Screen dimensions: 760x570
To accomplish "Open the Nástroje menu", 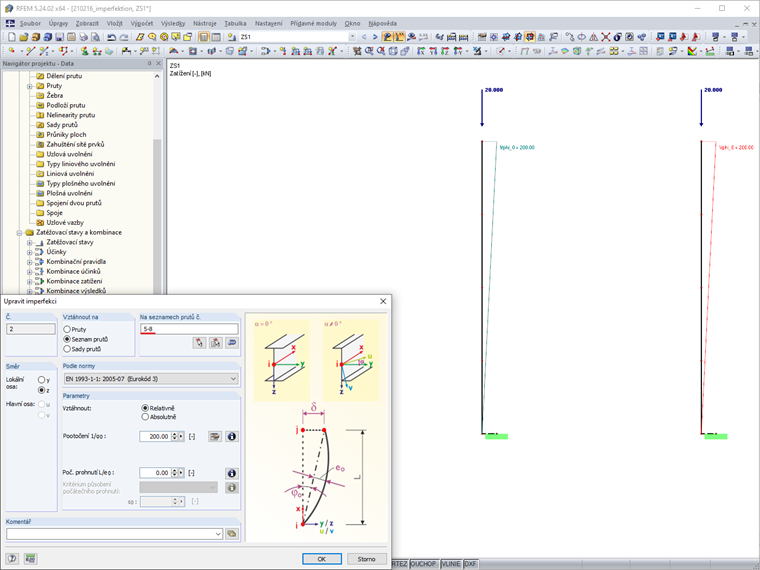I will click(x=205, y=23).
